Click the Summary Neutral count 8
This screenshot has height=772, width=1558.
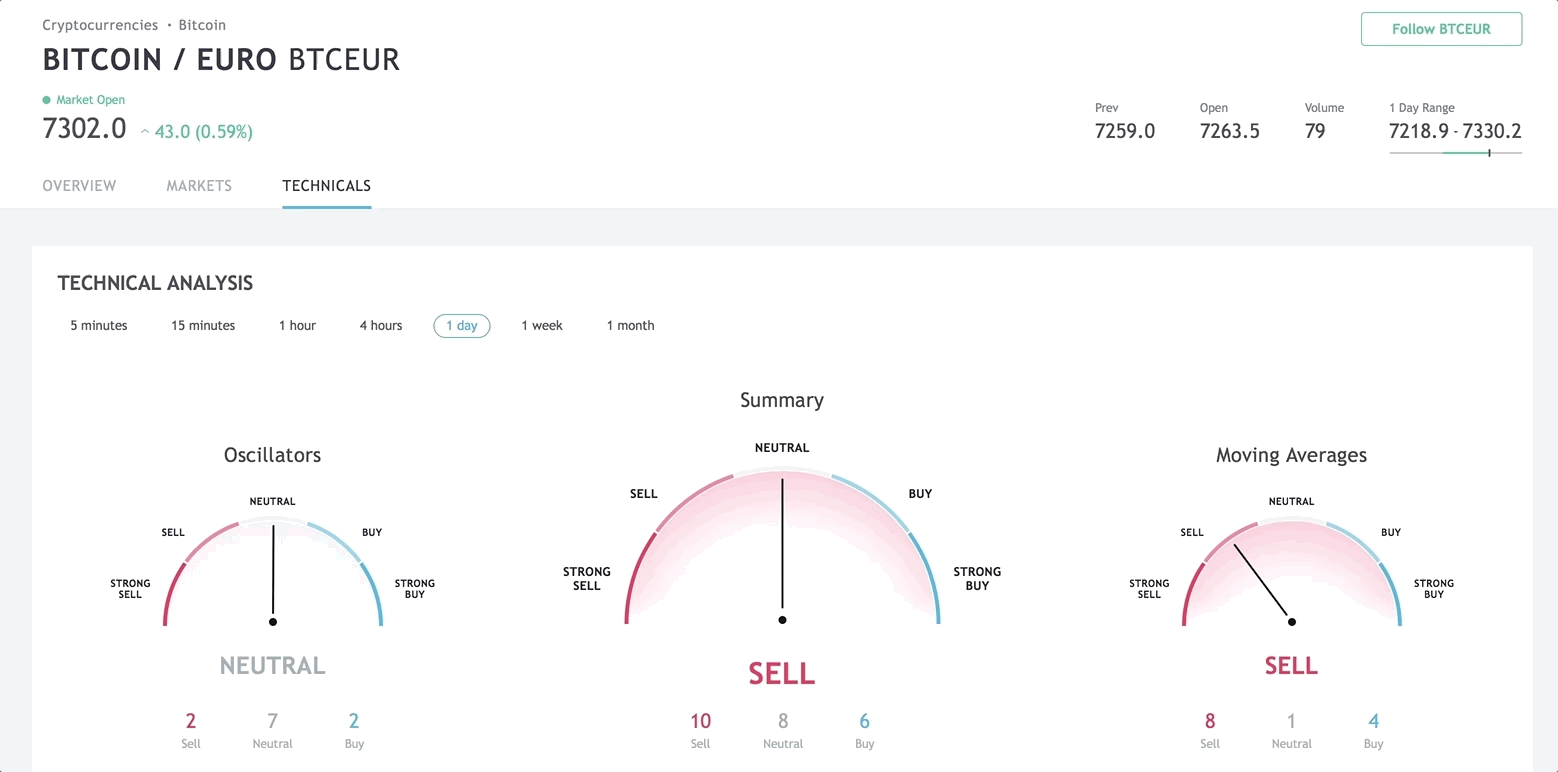point(782,721)
